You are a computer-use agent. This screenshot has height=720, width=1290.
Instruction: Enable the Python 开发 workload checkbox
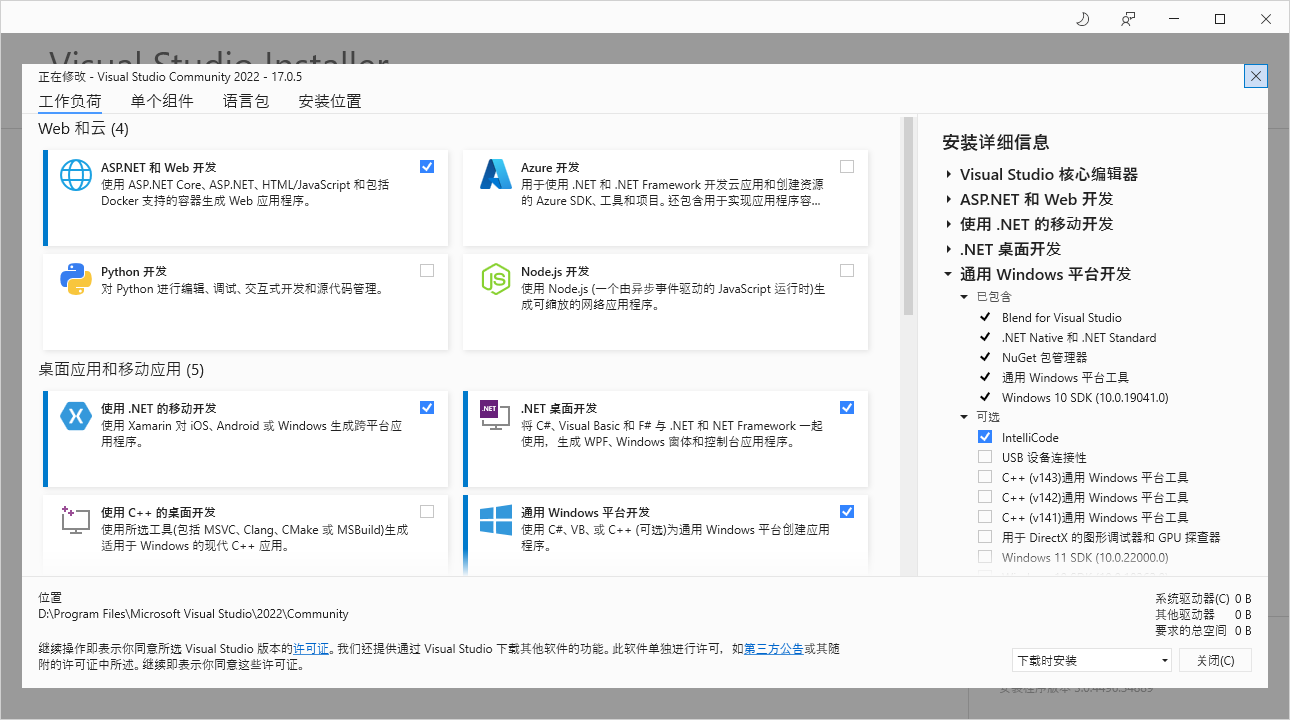coord(427,271)
